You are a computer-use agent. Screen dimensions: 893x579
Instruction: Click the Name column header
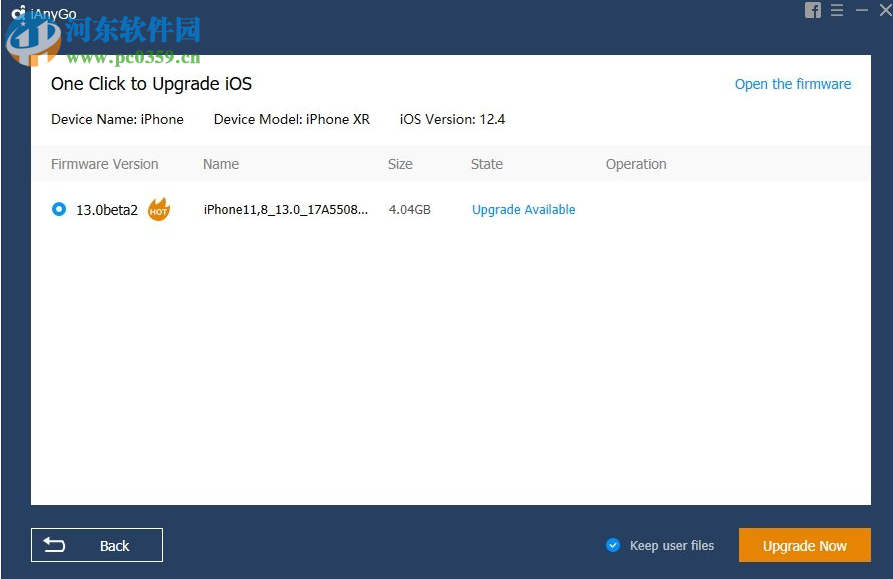click(221, 164)
